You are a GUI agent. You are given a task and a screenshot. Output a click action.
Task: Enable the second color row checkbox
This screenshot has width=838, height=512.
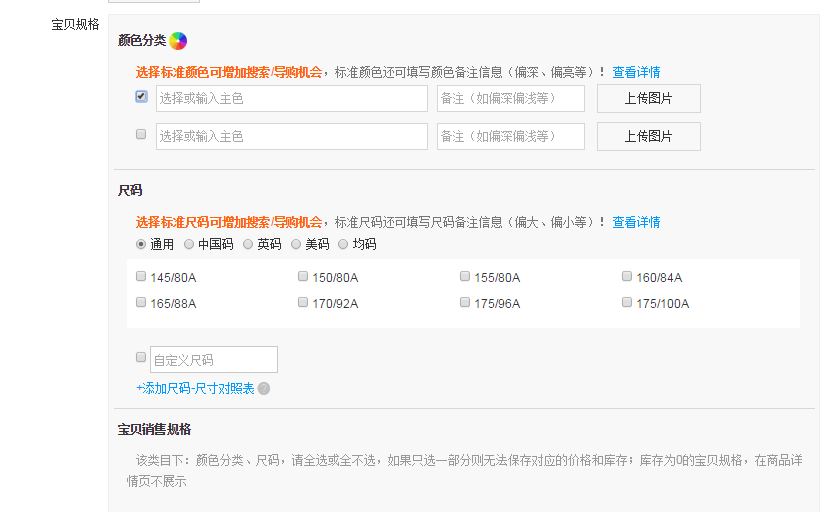click(141, 134)
